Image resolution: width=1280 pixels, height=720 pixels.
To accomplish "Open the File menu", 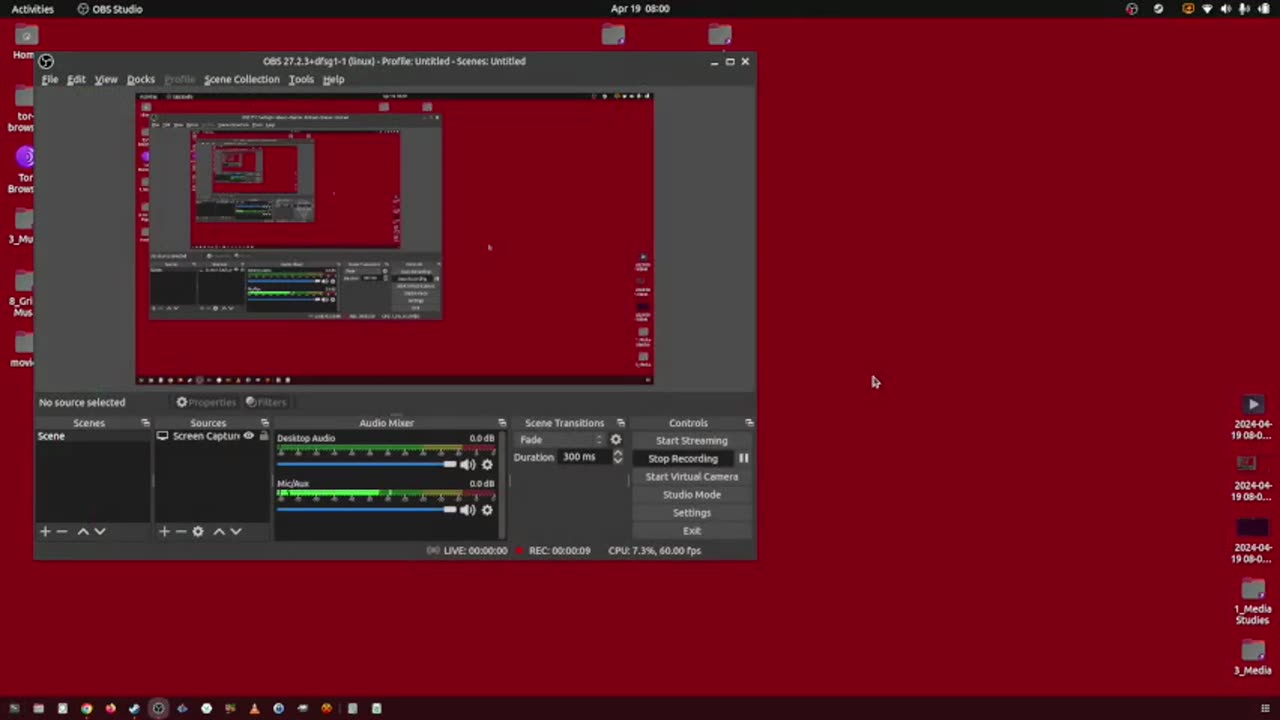I will coord(49,80).
